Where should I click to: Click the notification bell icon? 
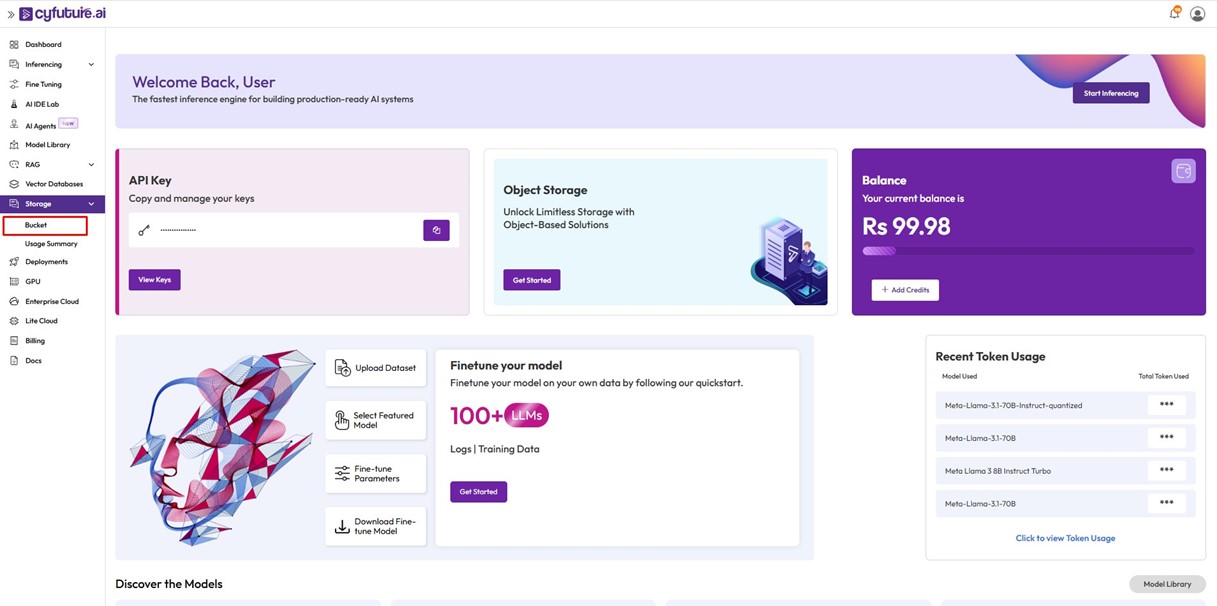click(1174, 14)
